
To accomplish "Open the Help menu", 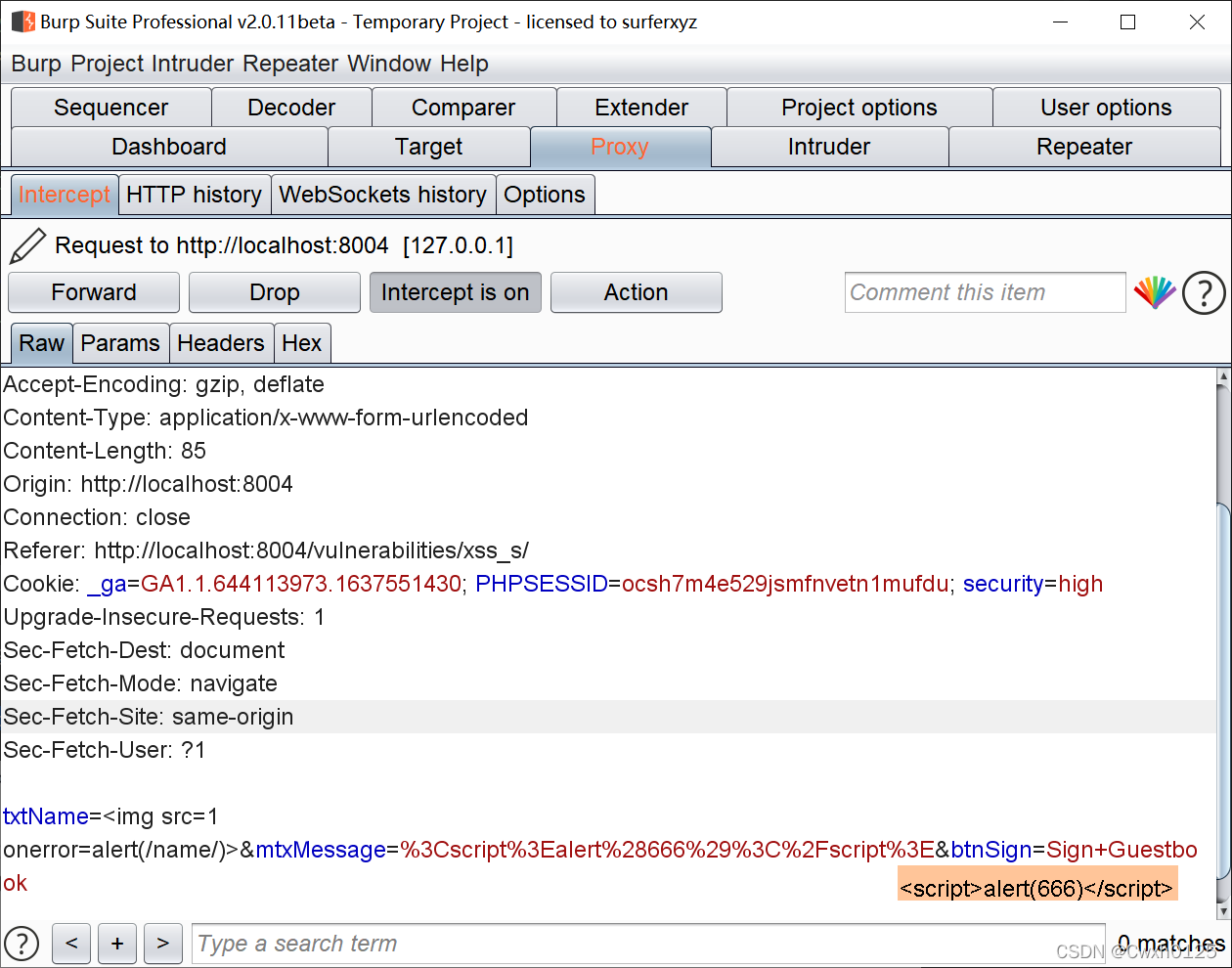I will point(464,64).
